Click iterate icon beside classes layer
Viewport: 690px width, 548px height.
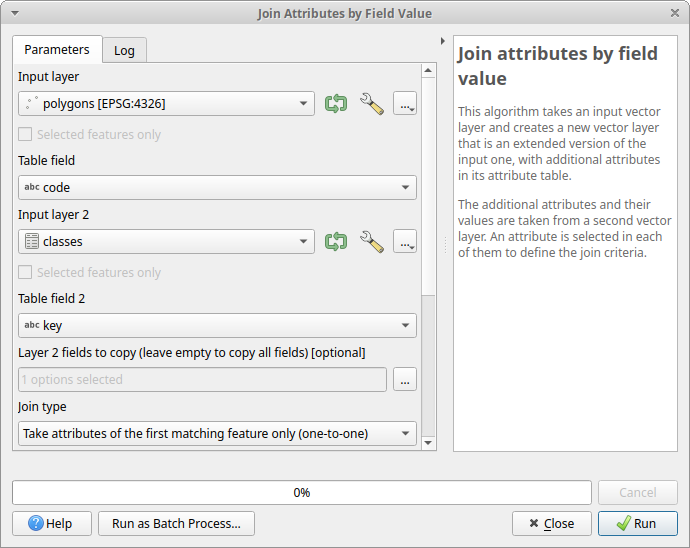(336, 241)
